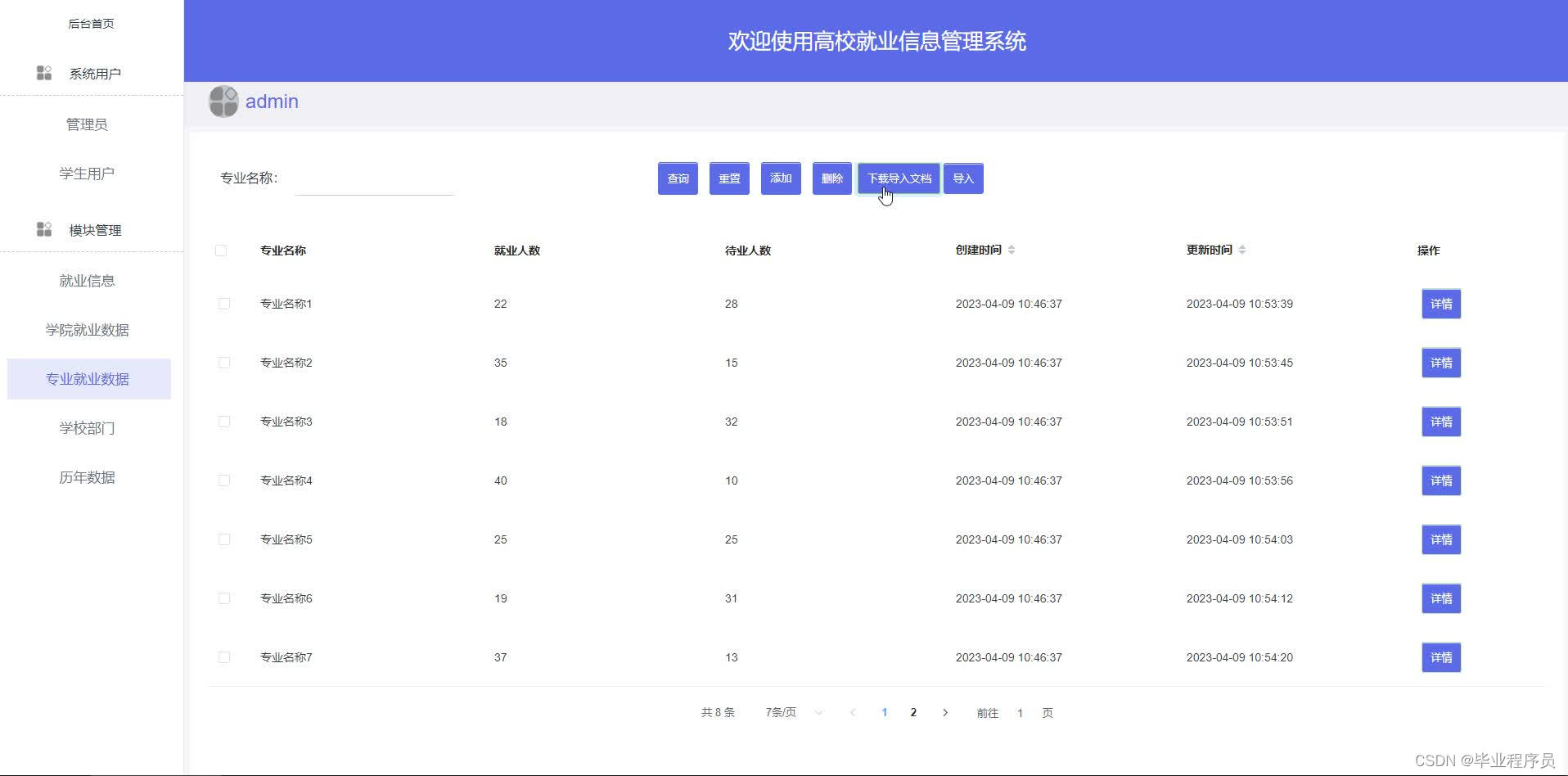This screenshot has width=1568, height=776.
Task: Click 待业人数 value 28 in 专业名称1 row
Action: 732,304
